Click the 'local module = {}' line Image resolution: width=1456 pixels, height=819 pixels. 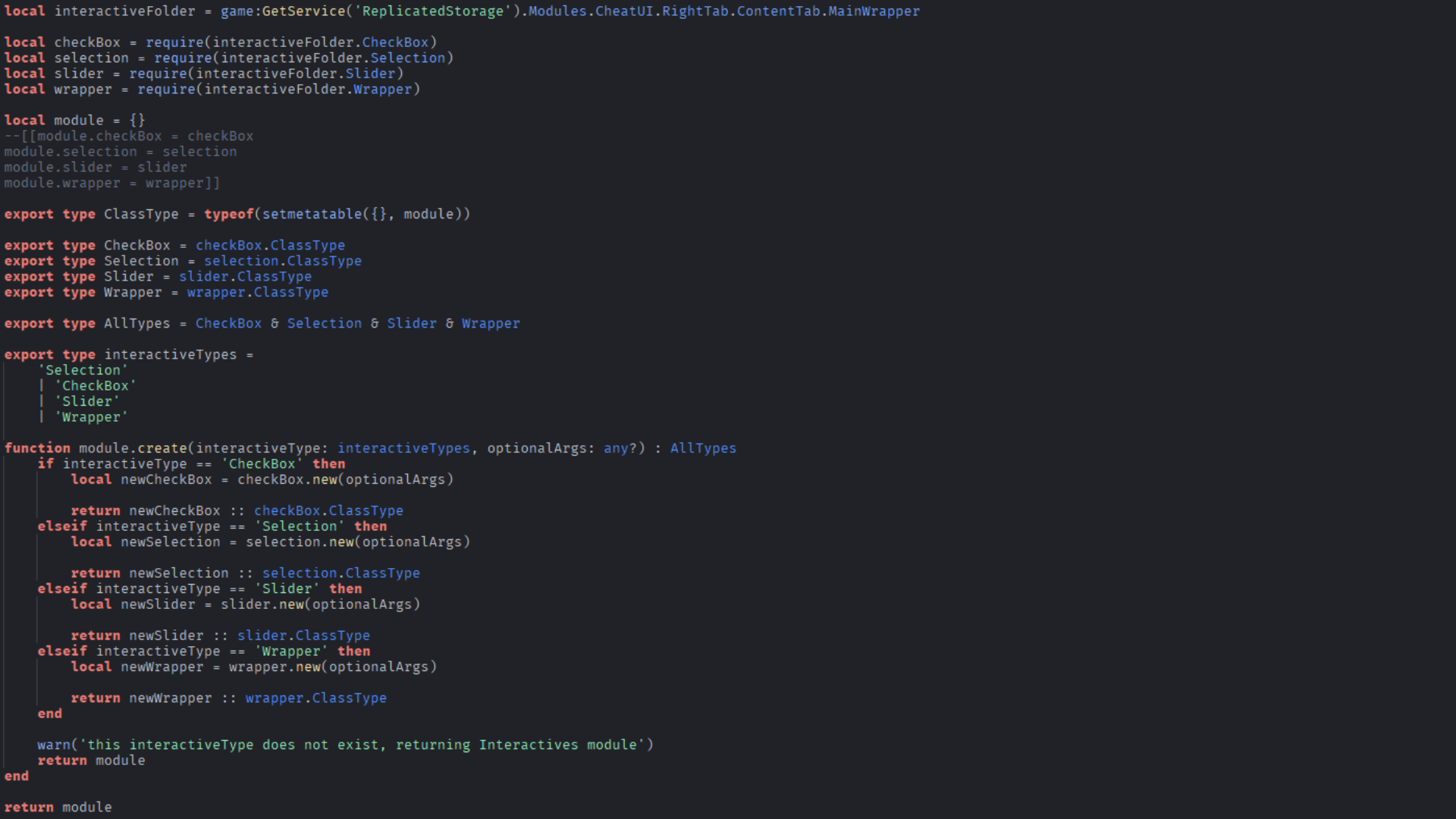tap(74, 121)
